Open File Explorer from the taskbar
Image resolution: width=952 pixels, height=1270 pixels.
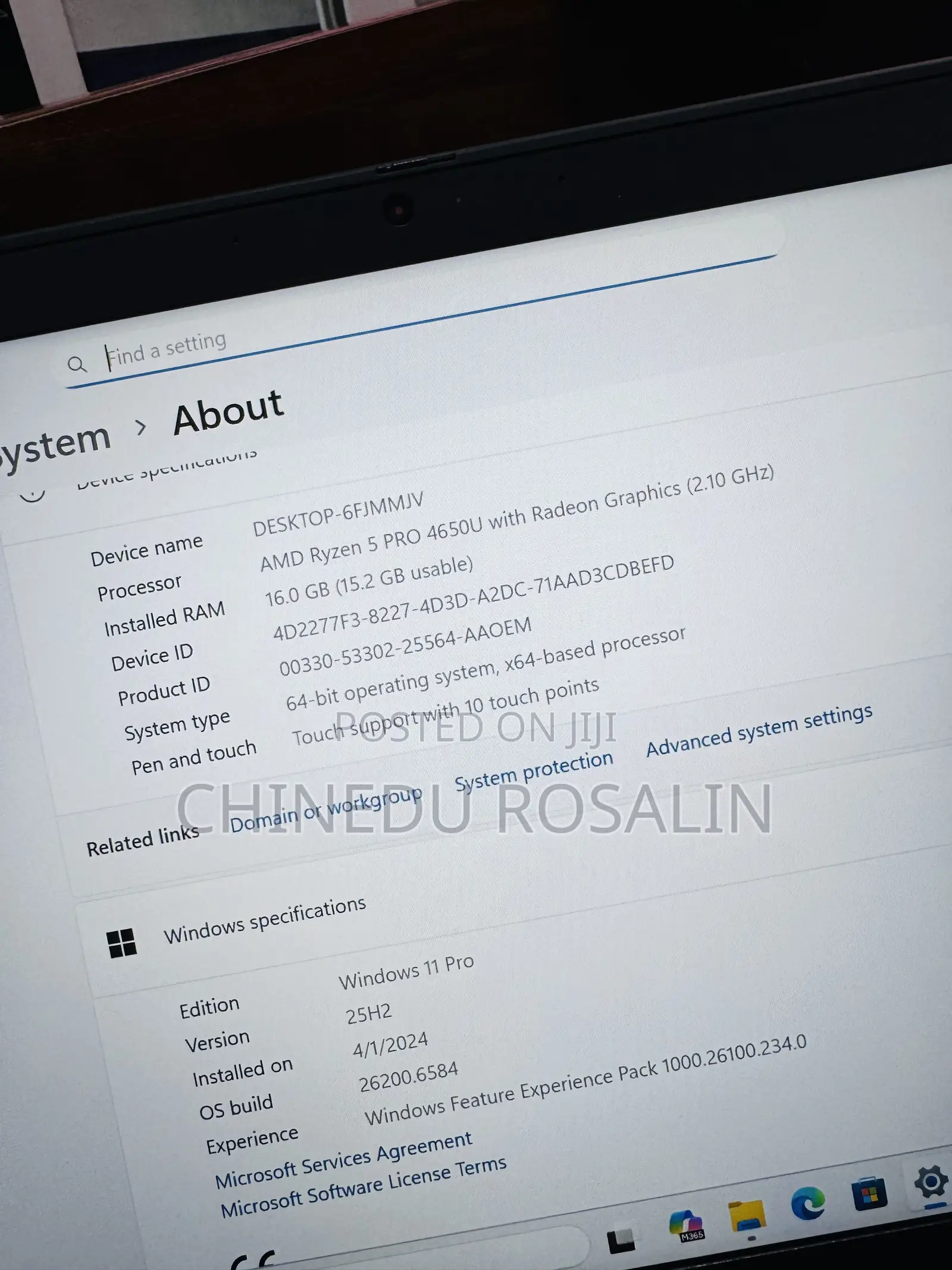747,1215
